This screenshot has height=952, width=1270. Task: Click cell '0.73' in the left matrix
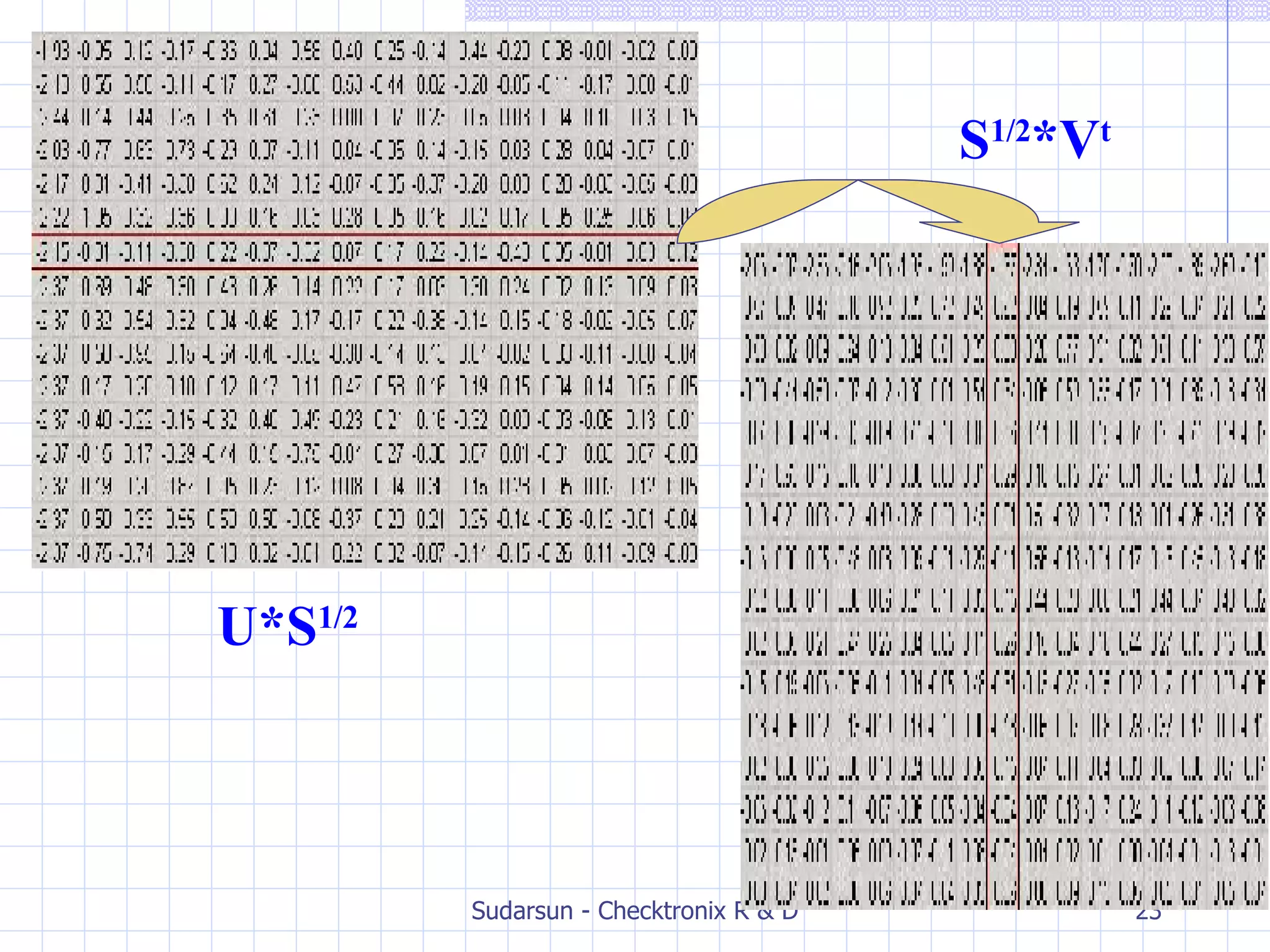[x=180, y=151]
